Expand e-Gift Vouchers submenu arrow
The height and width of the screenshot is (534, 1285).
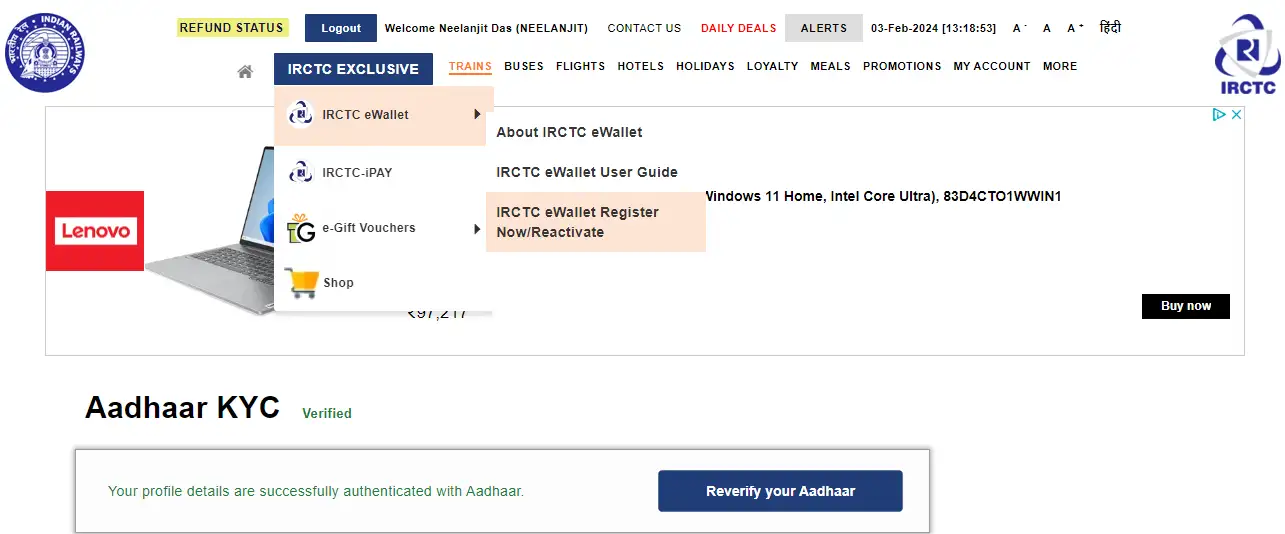(477, 229)
